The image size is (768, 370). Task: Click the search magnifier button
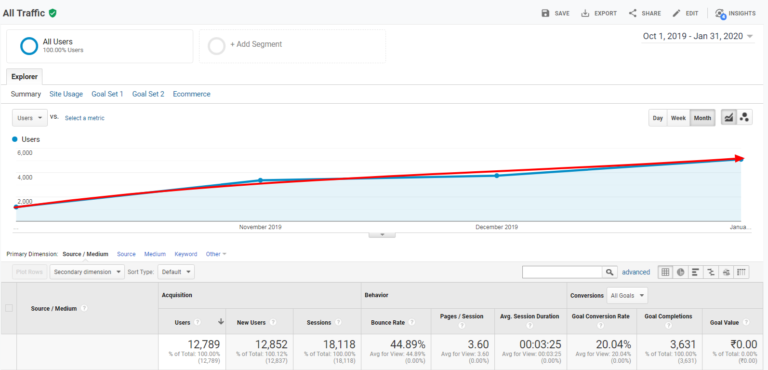point(609,272)
